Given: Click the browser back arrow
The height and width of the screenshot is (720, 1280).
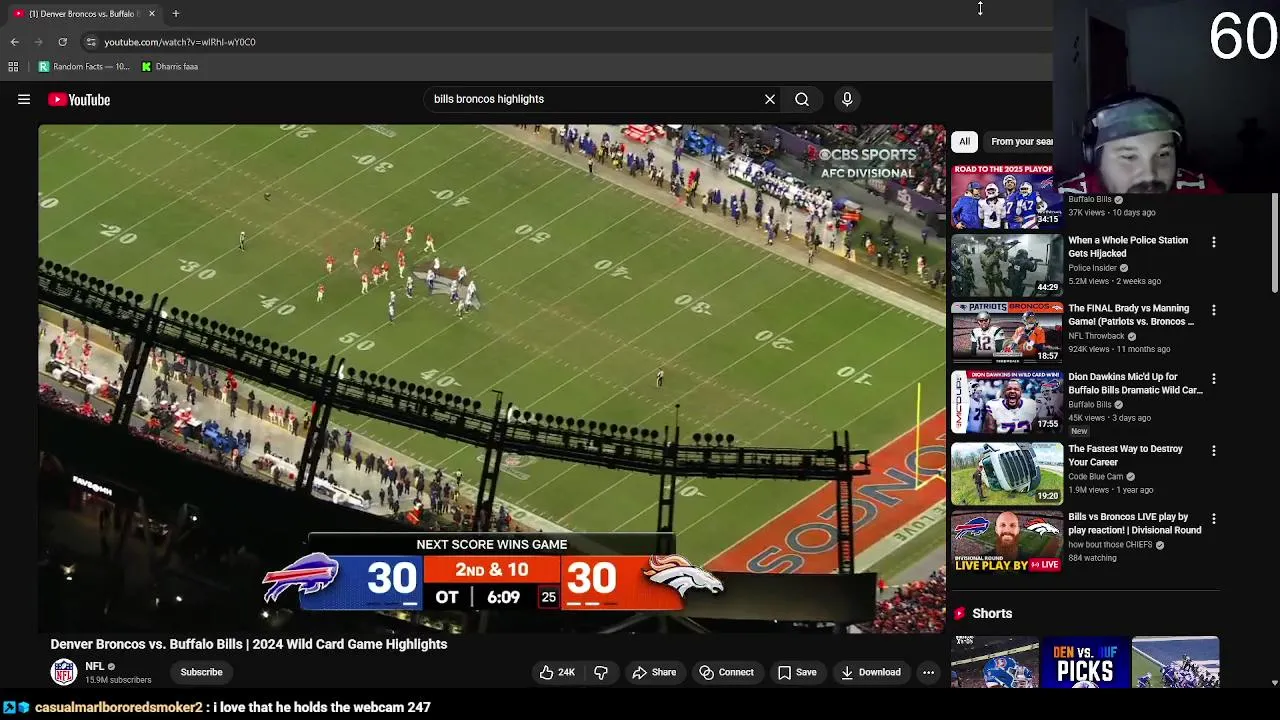Looking at the screenshot, I should (x=15, y=42).
